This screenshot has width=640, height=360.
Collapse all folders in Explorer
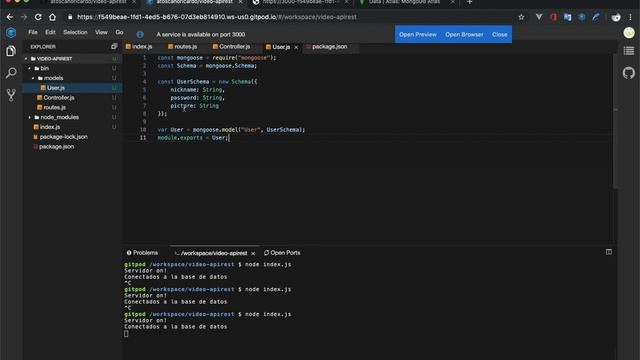pos(114,47)
